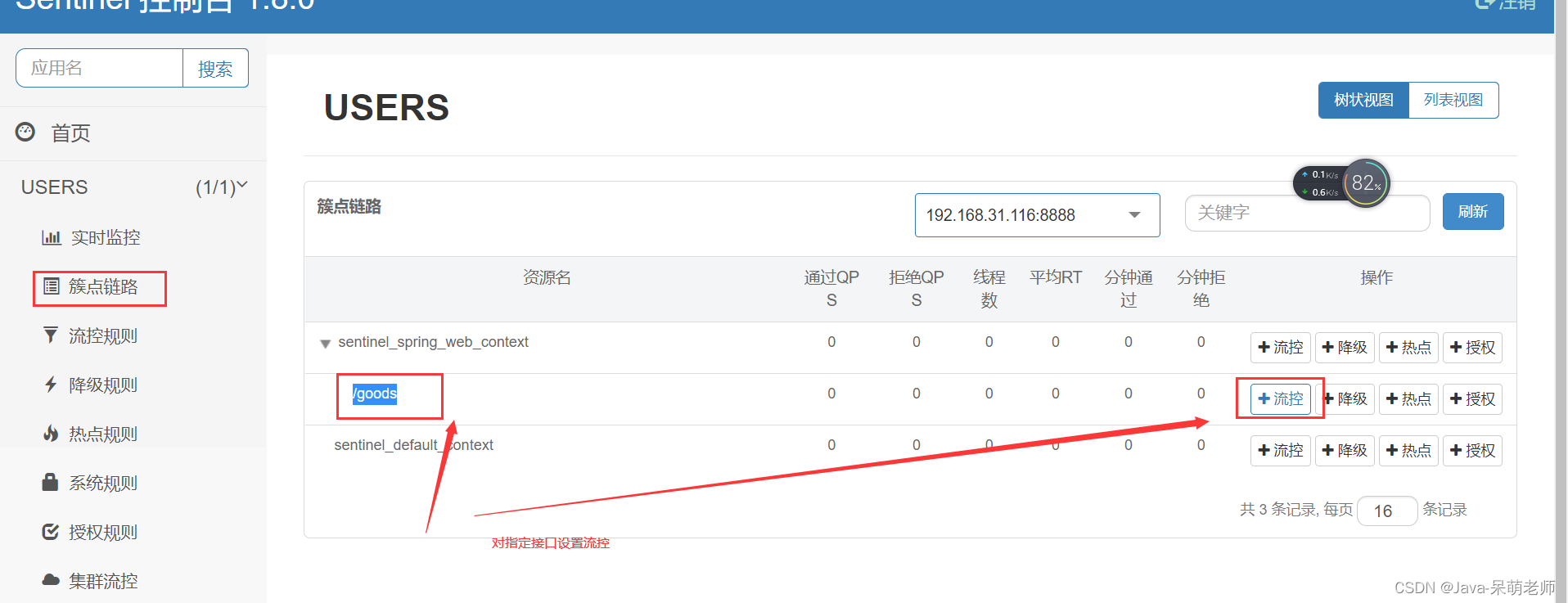This screenshot has height=603, width=1568.
Task: Click the page's vertical scrollbar
Action: pos(1561,301)
